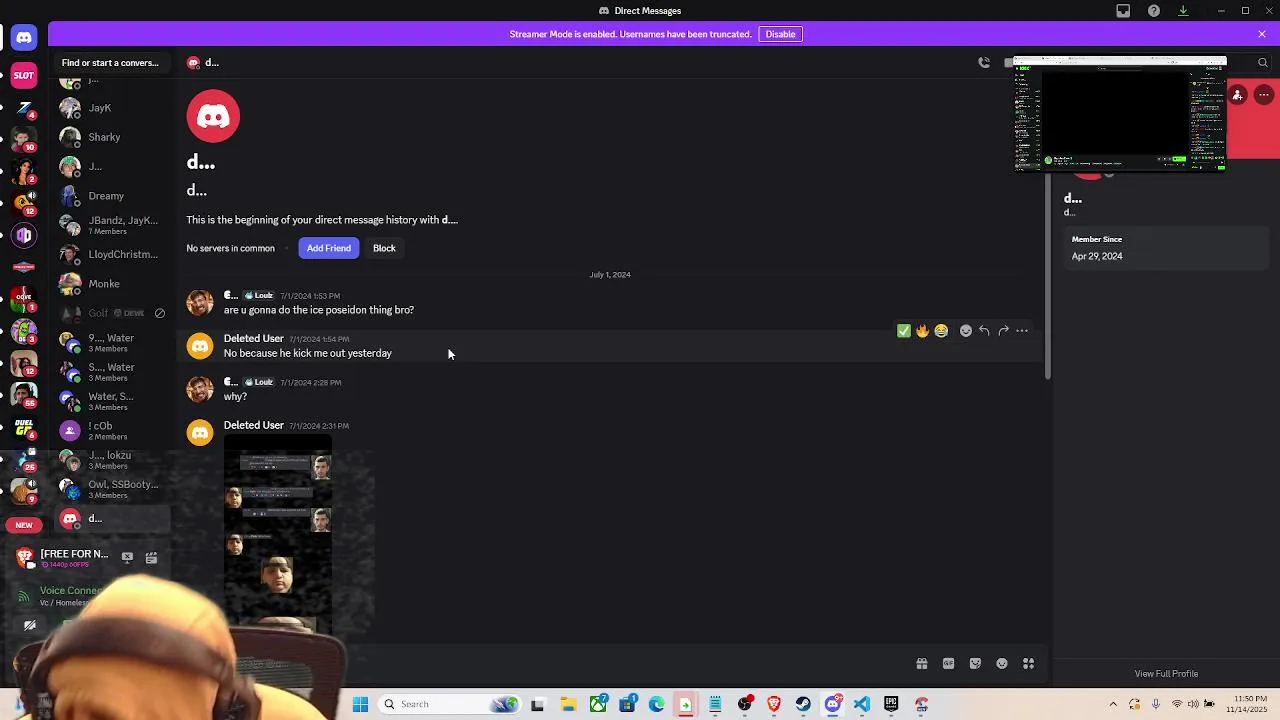Open Brave browser from taskbar
The width and height of the screenshot is (1280, 720).
tap(774, 704)
